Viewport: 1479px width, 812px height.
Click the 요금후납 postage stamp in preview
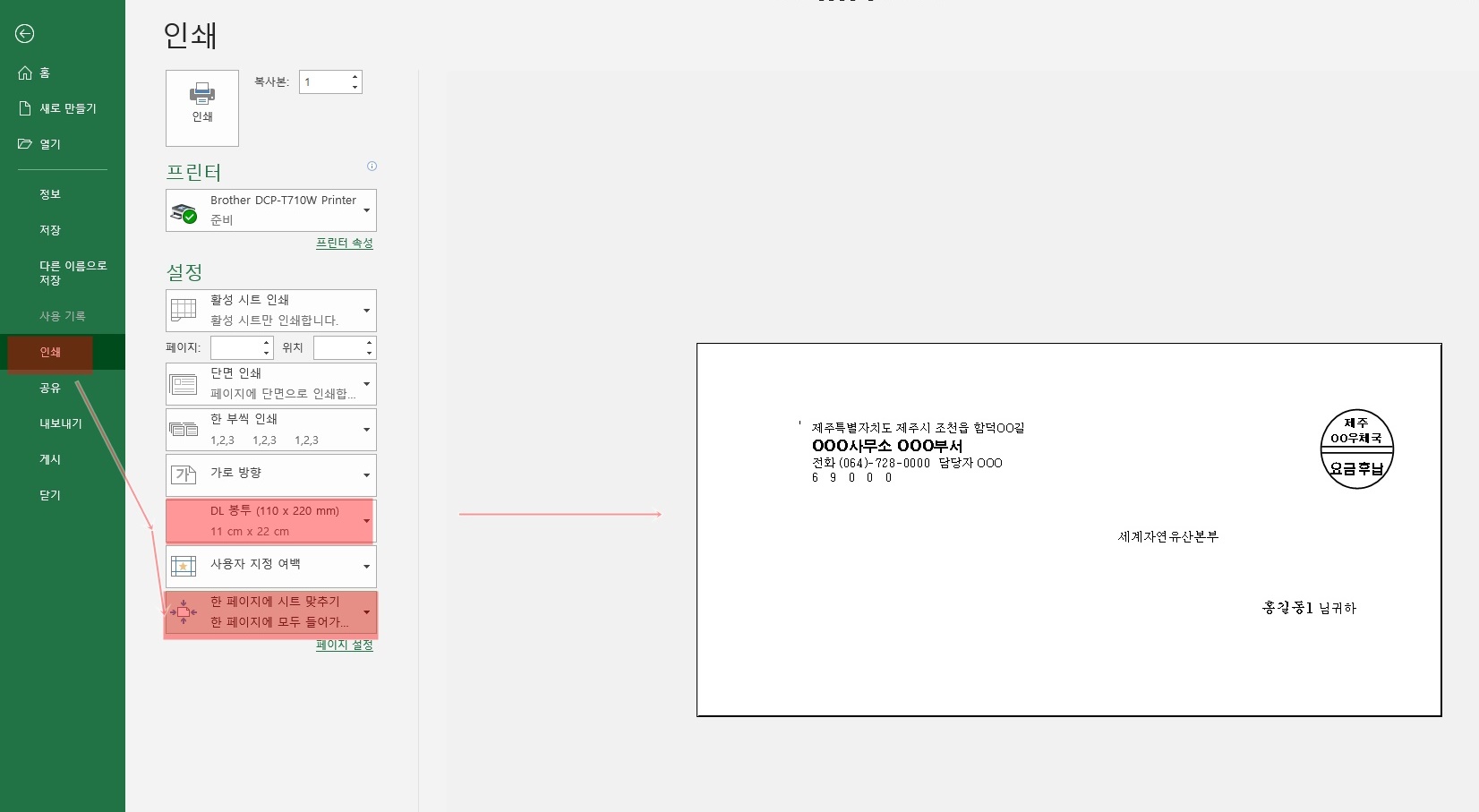coord(1357,449)
